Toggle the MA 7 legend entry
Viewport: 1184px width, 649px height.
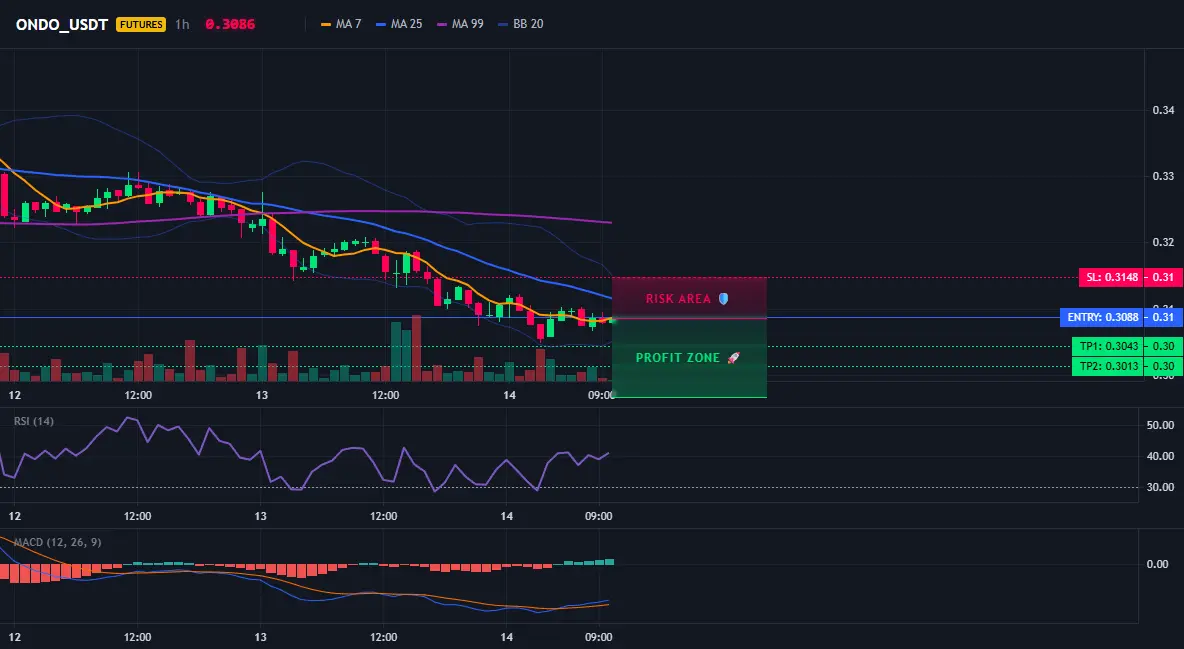tap(341, 24)
